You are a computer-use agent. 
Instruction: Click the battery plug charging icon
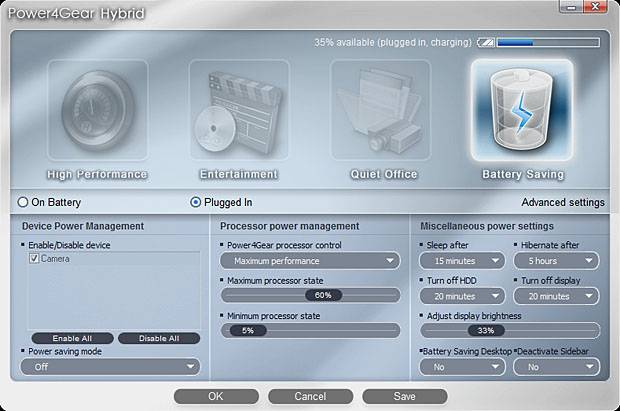[486, 42]
